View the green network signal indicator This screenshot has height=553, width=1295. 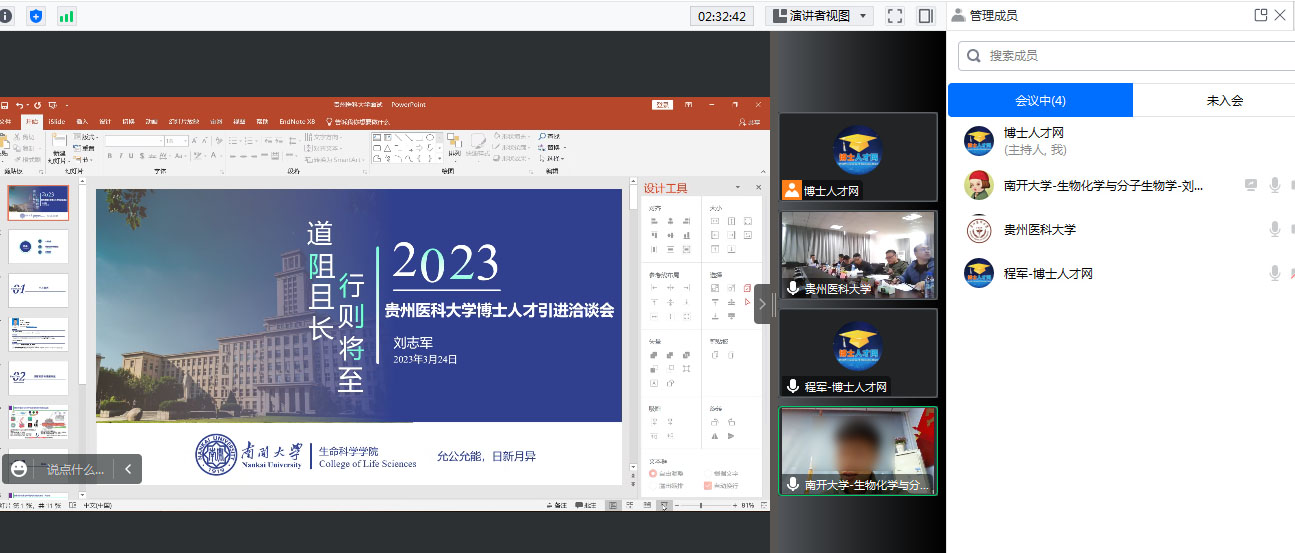[67, 15]
